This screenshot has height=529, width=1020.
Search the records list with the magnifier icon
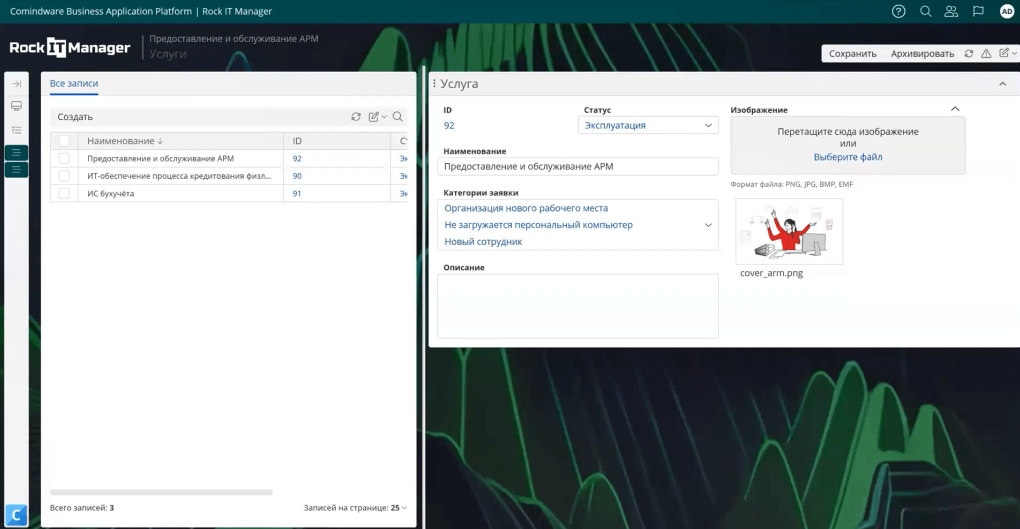(x=397, y=117)
